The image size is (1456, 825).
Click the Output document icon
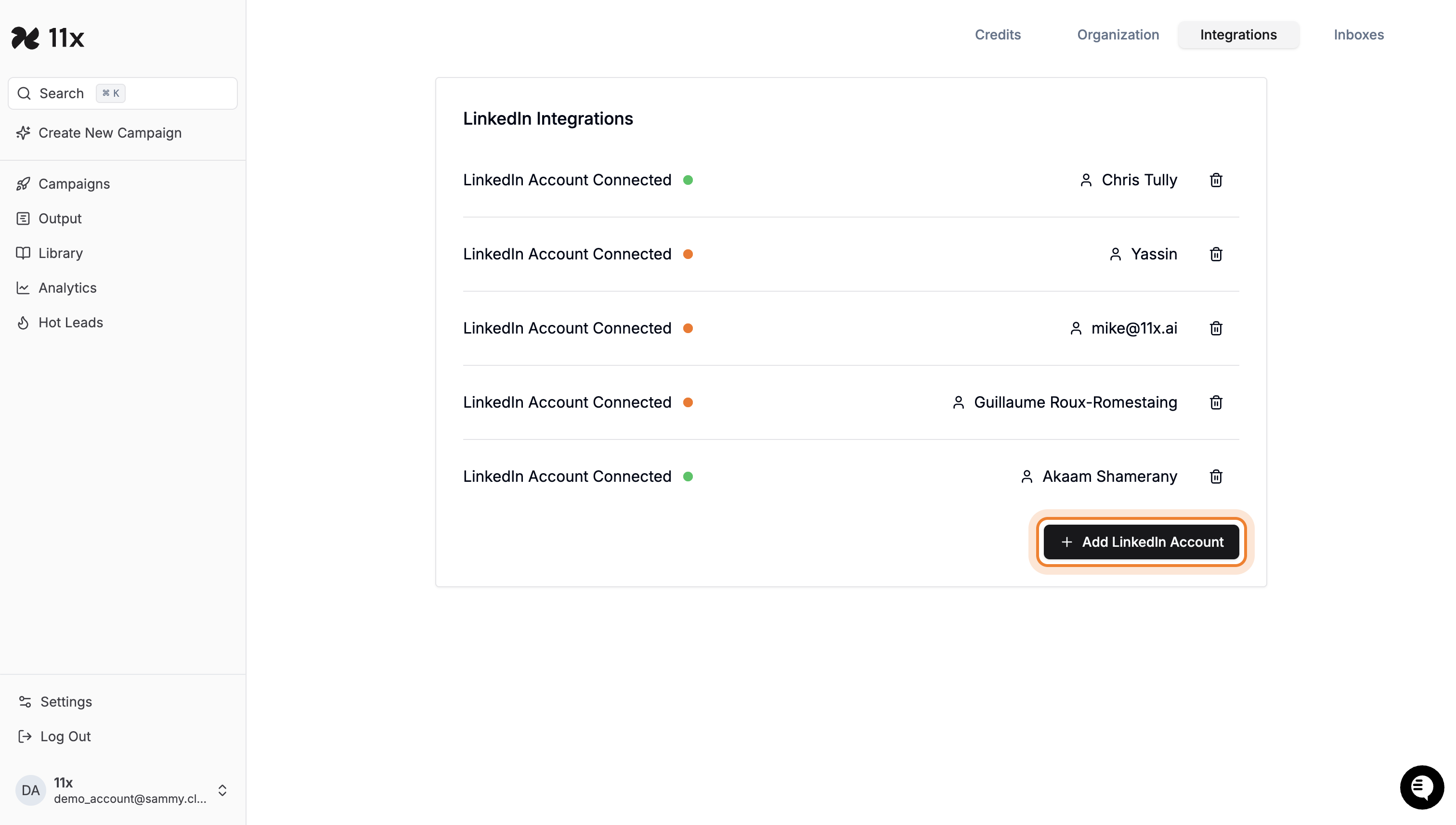23,218
